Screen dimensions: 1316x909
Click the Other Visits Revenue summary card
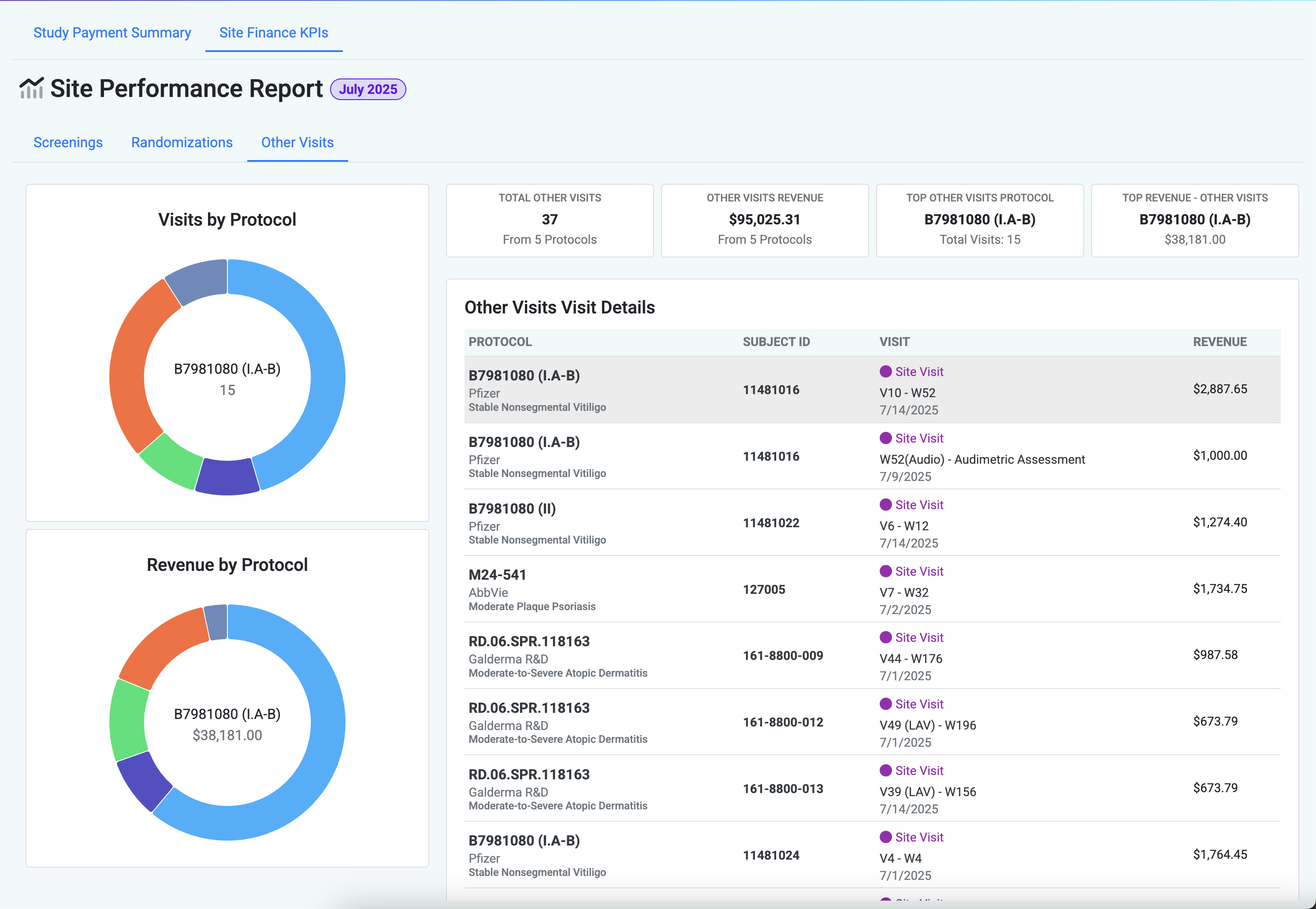point(764,220)
